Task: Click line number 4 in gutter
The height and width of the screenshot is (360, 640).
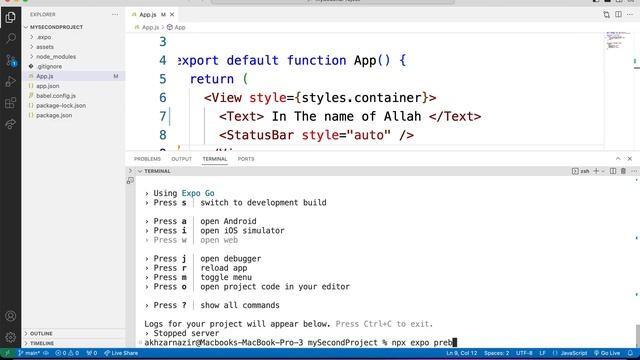Action: [163, 60]
